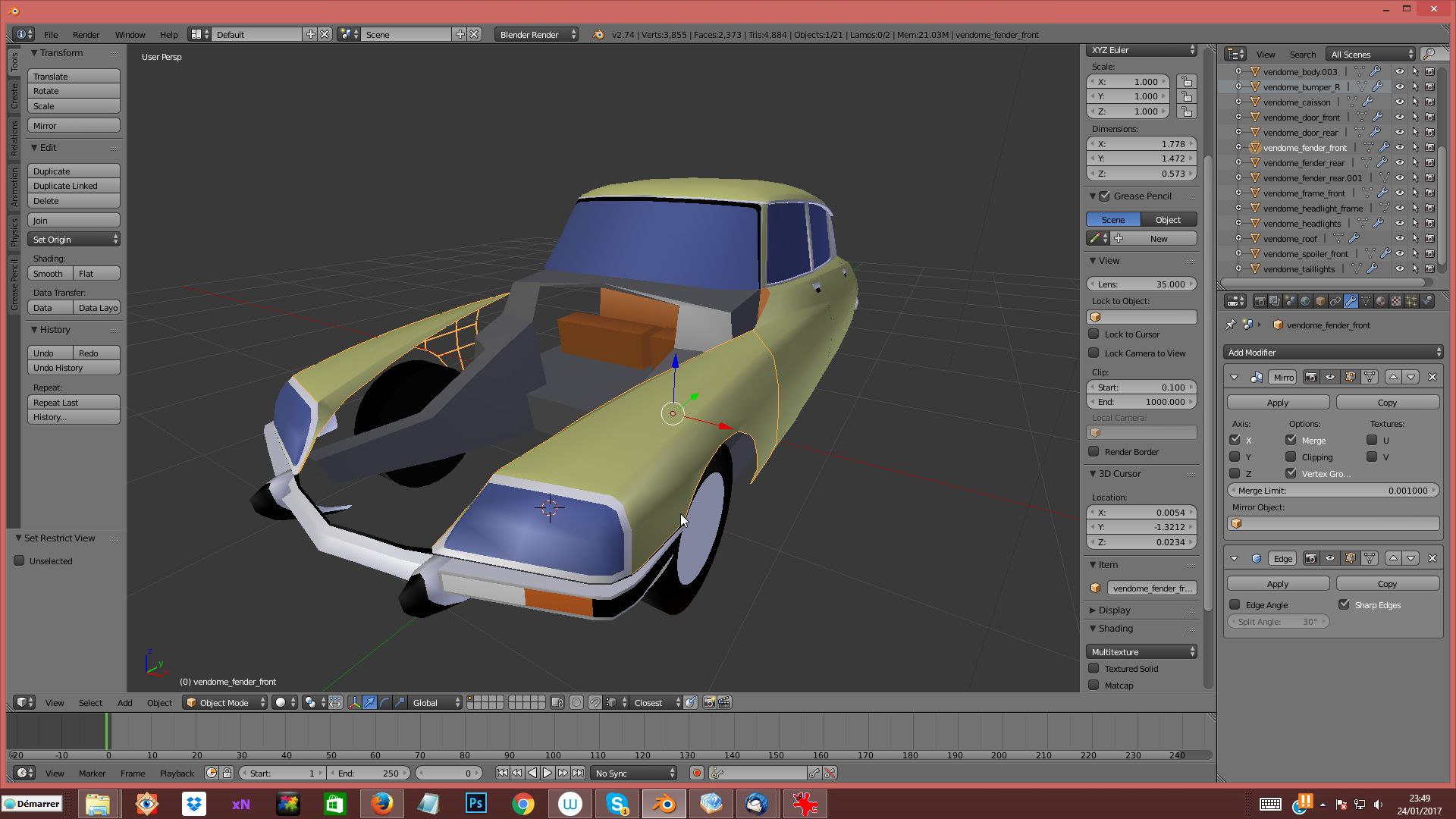
Task: Open the Object Mode selector dropdown
Action: [x=226, y=702]
